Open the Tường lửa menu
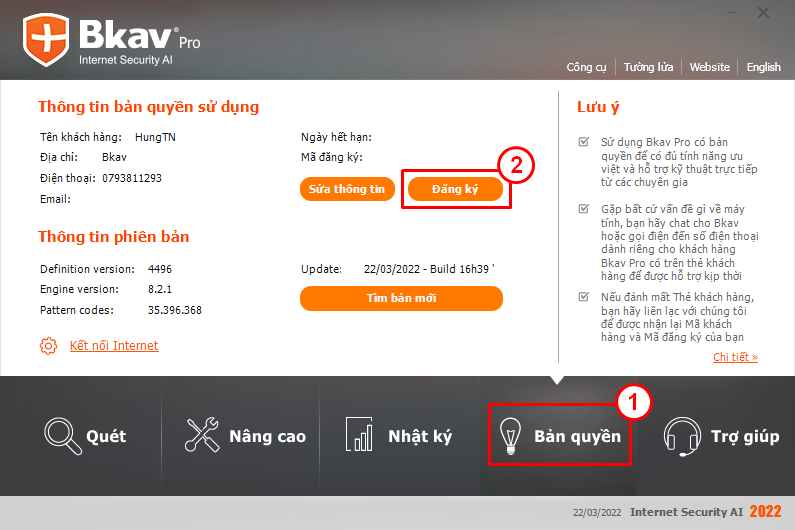Image resolution: width=795 pixels, height=530 pixels. [x=648, y=67]
